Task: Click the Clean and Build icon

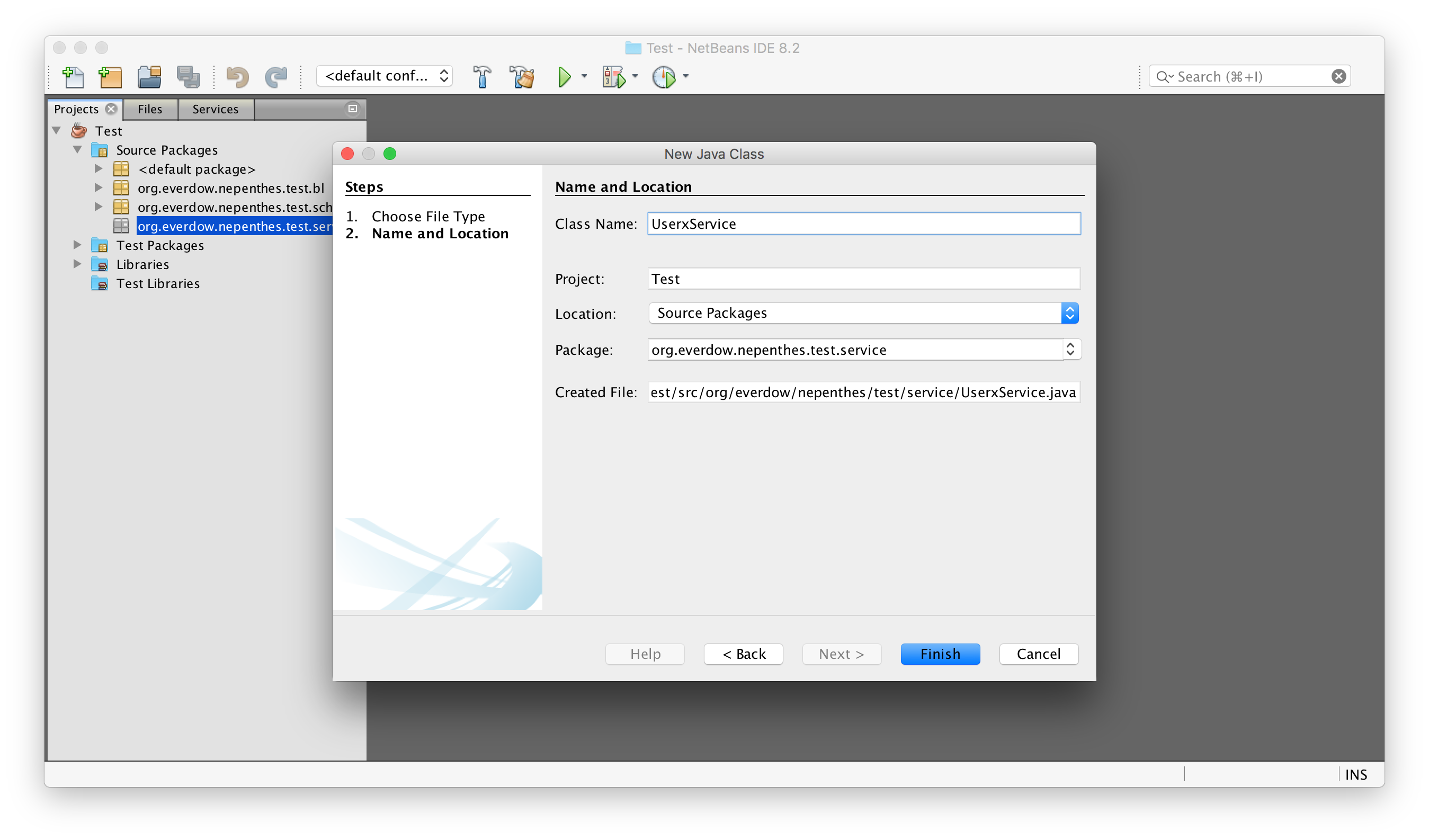Action: [x=522, y=77]
